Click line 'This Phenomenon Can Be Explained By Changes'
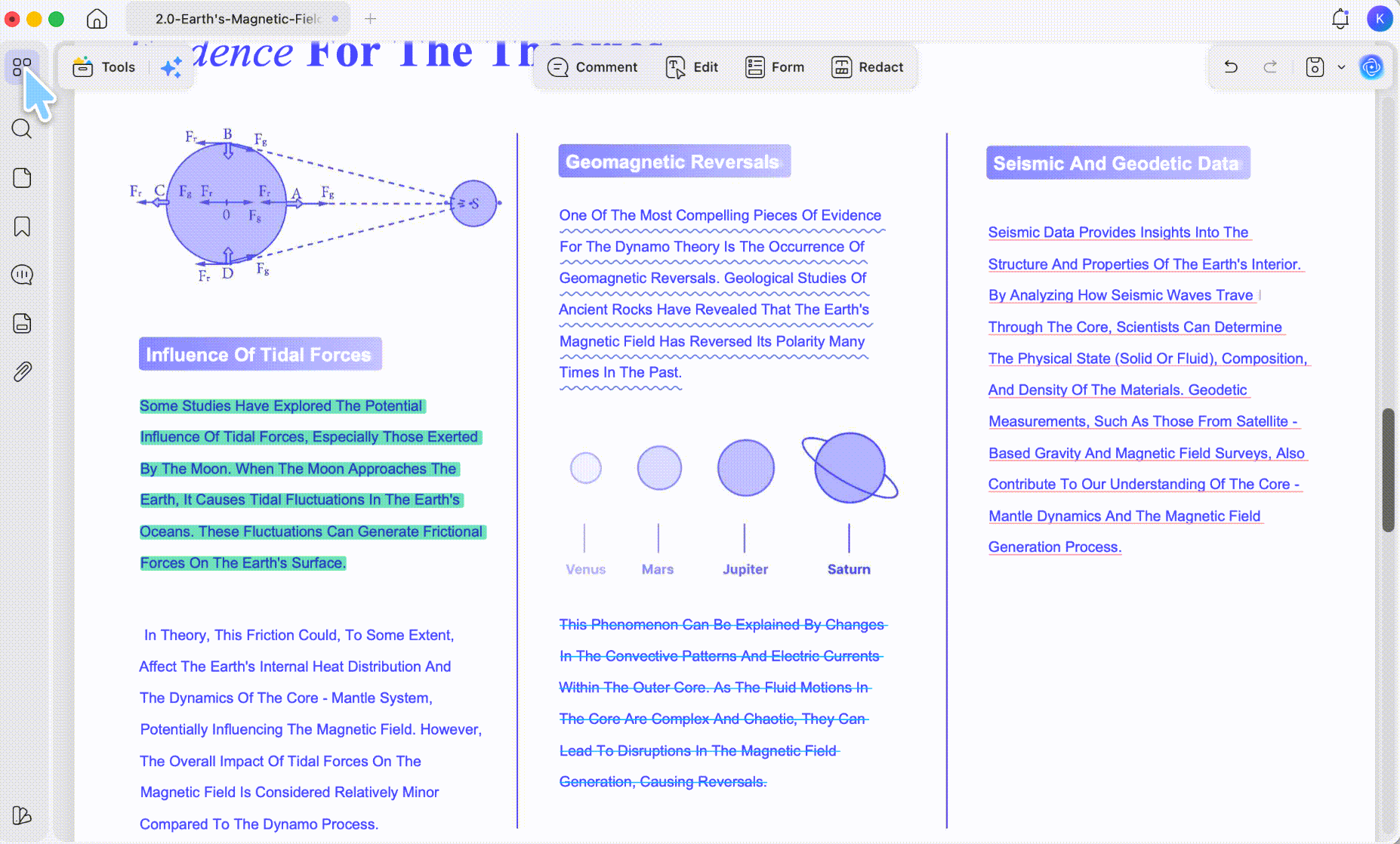1400x844 pixels. pos(722,625)
